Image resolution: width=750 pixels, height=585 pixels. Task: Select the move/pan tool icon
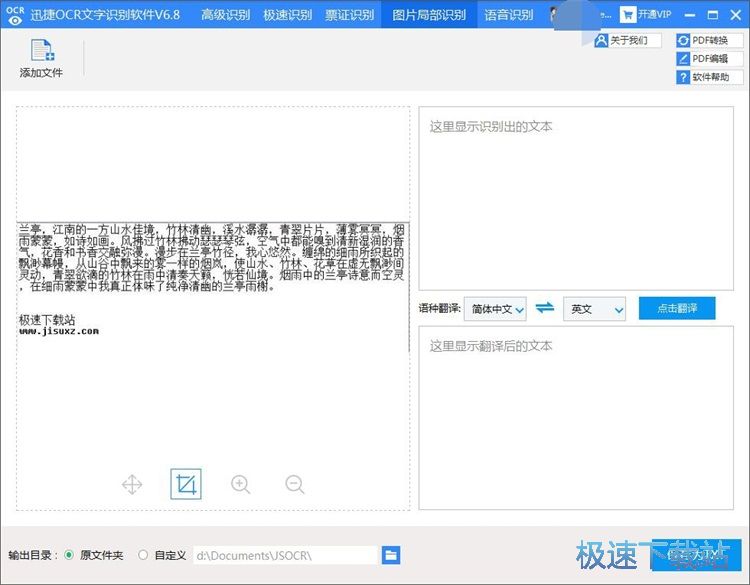(x=132, y=484)
